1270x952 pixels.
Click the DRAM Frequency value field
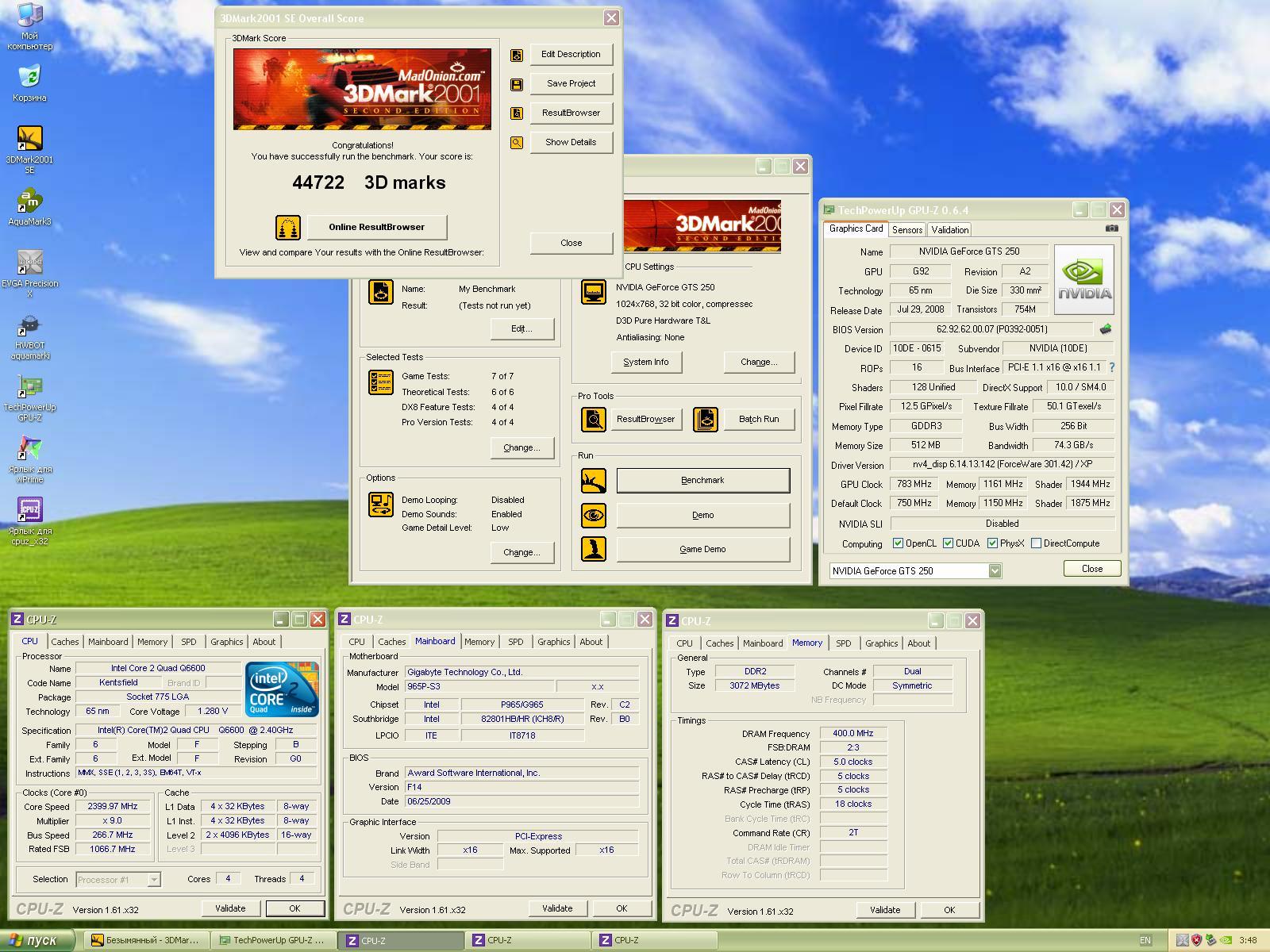point(852,733)
